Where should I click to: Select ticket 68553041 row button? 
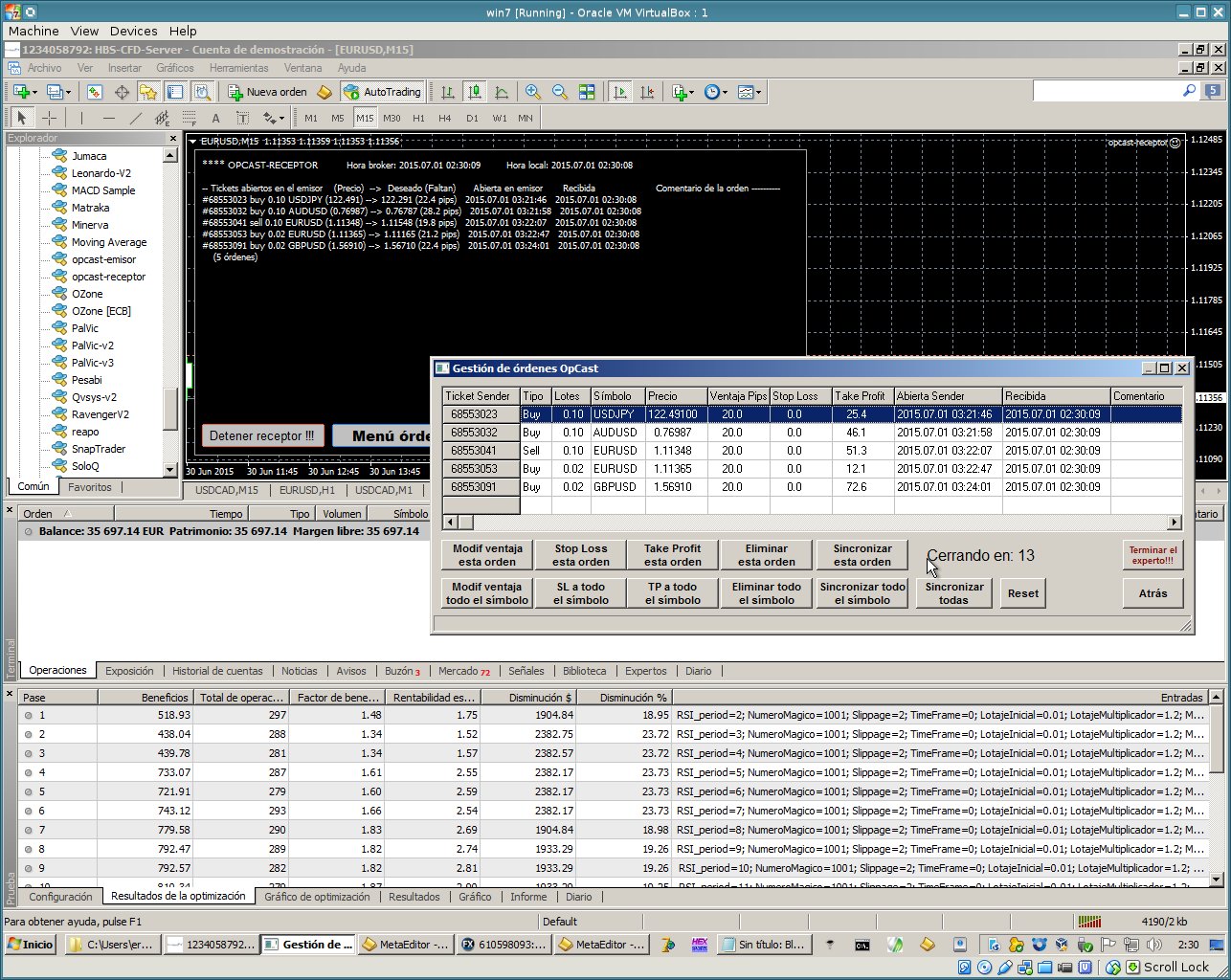(481, 451)
